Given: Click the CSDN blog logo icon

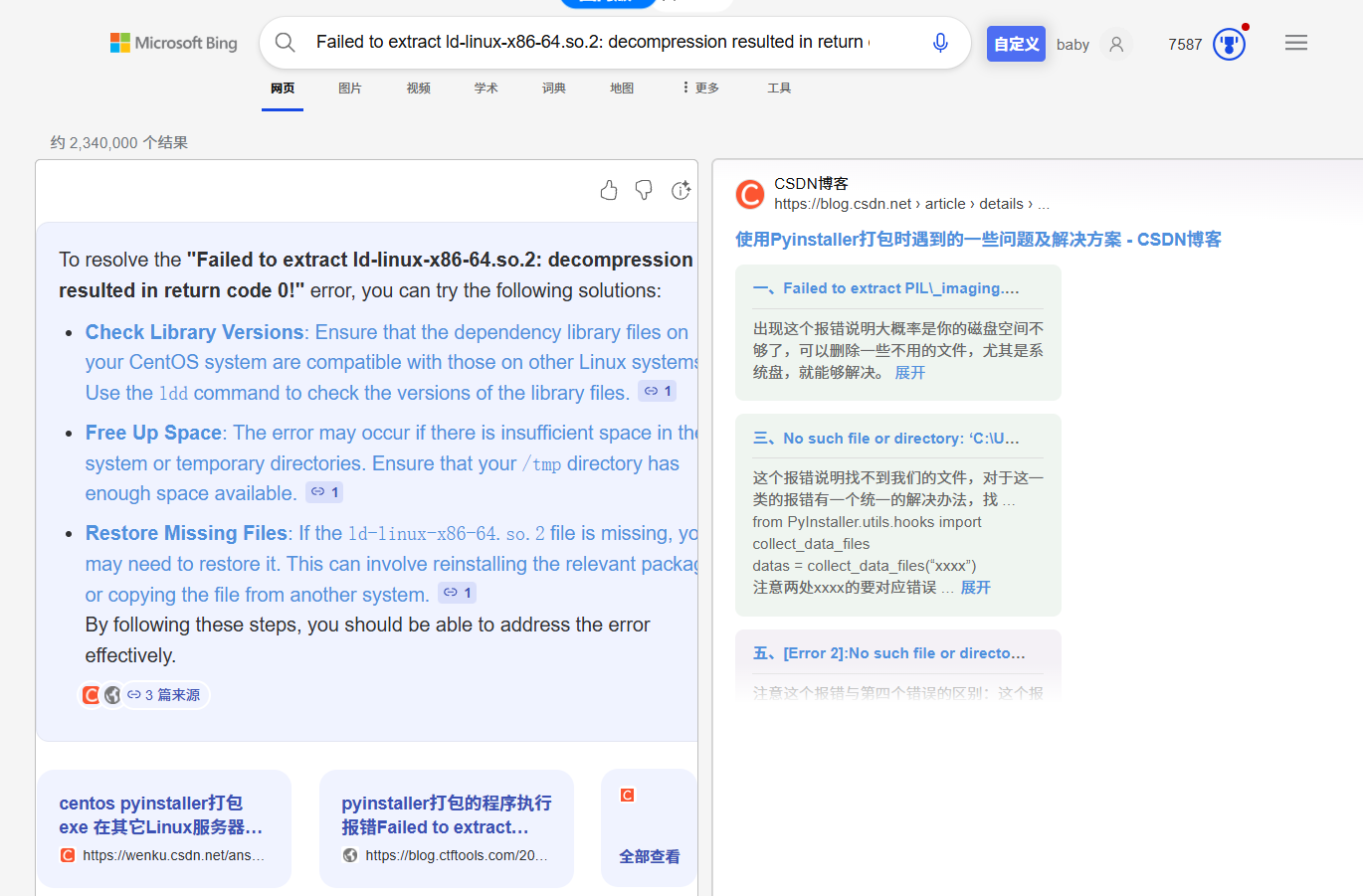Looking at the screenshot, I should pyautogui.click(x=750, y=194).
